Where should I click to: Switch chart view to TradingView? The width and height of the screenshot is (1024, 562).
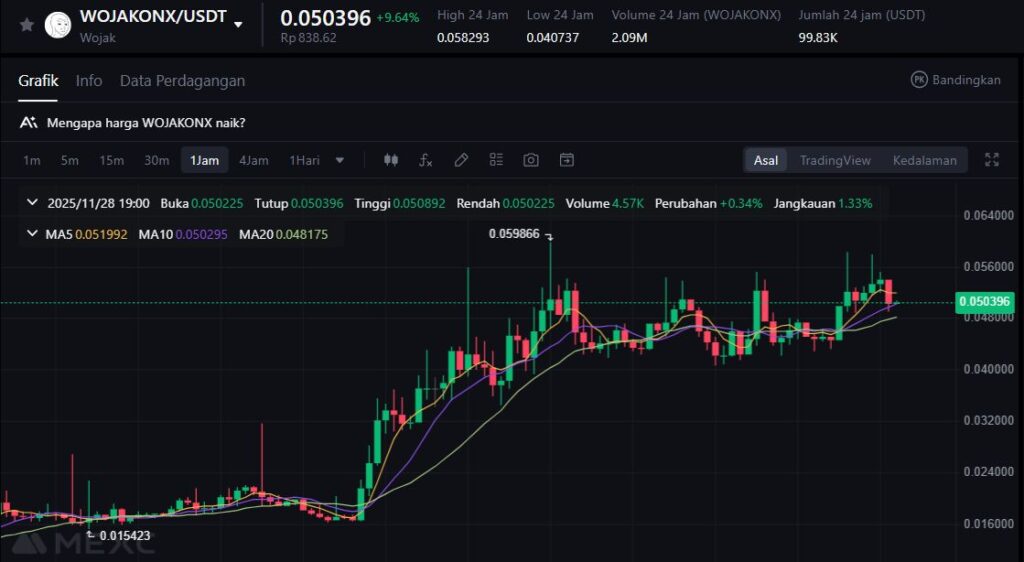(x=834, y=160)
